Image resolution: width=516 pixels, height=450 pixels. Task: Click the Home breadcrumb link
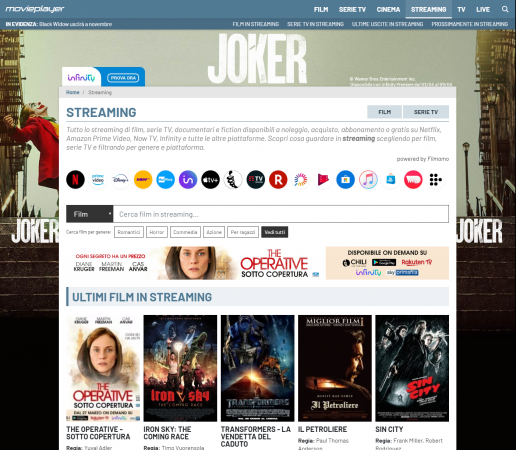pyautogui.click(x=72, y=92)
